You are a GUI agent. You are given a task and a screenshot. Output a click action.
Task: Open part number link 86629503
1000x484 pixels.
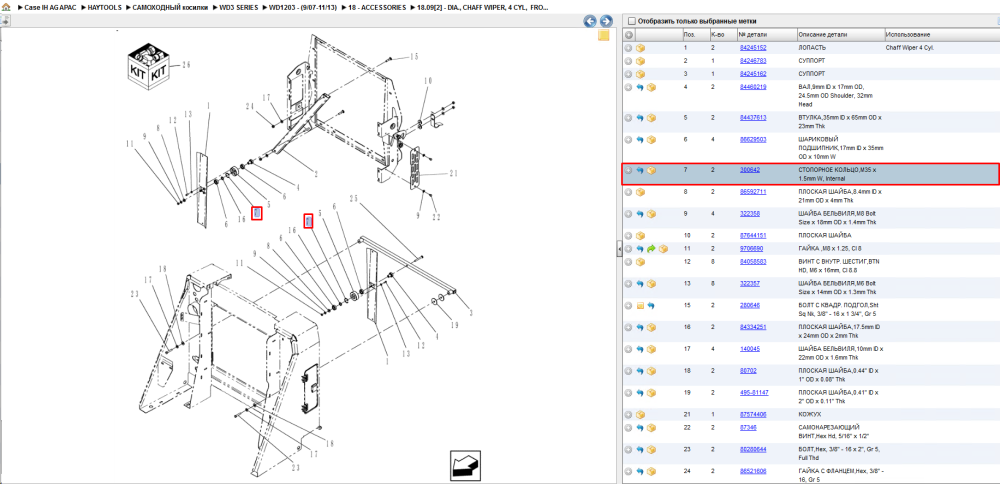point(753,139)
